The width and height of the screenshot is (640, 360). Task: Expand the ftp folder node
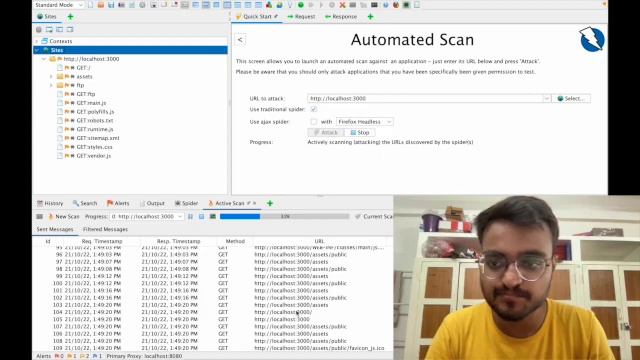(51, 85)
